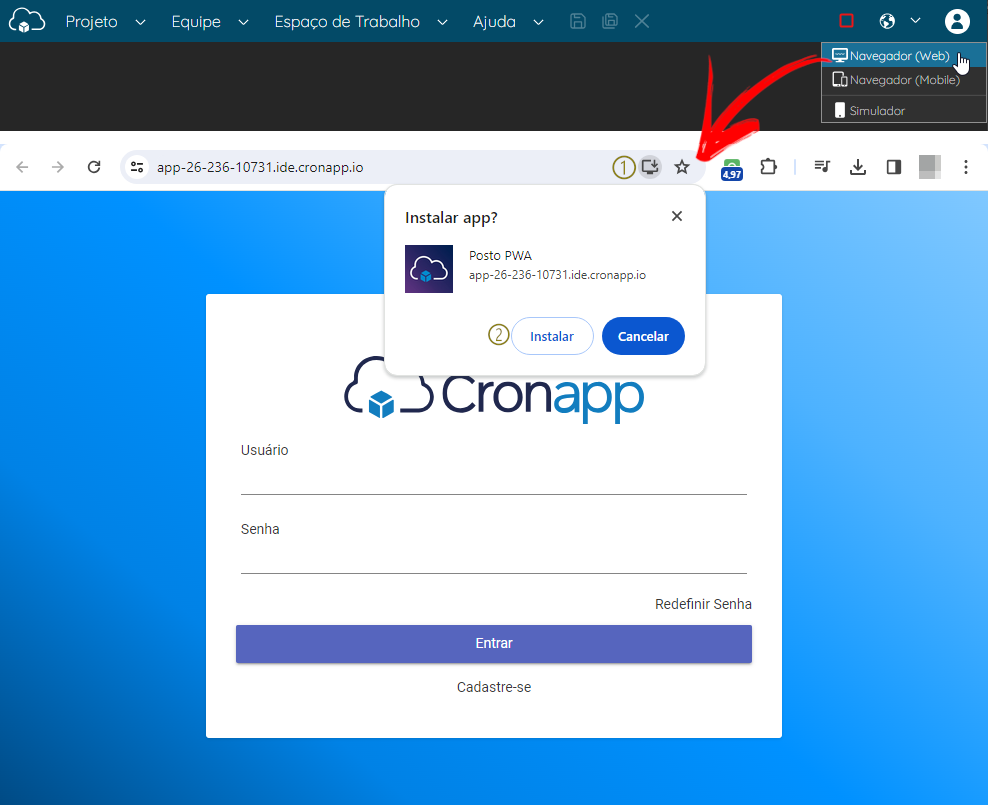The image size is (988, 805).
Task: Open the Equipe menu
Action: 196,21
